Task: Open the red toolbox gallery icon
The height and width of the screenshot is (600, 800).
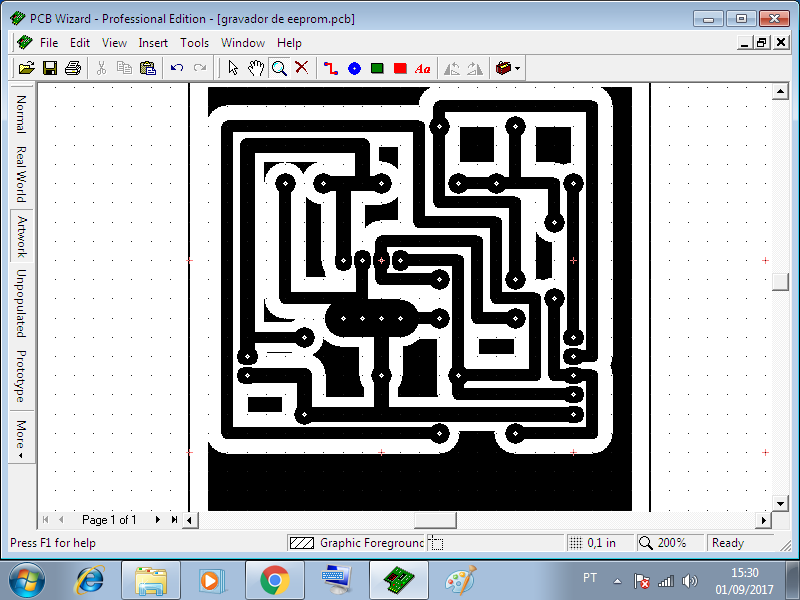Action: 503,68
